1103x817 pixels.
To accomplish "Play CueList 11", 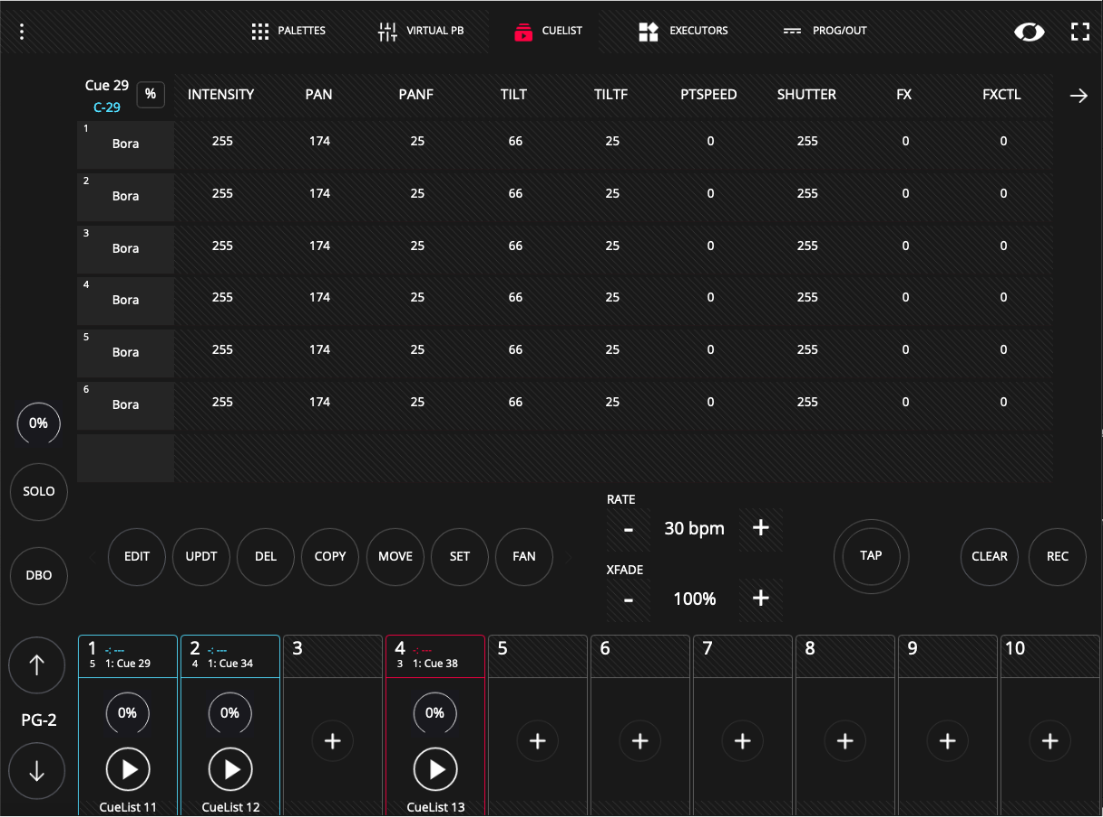I will [128, 770].
